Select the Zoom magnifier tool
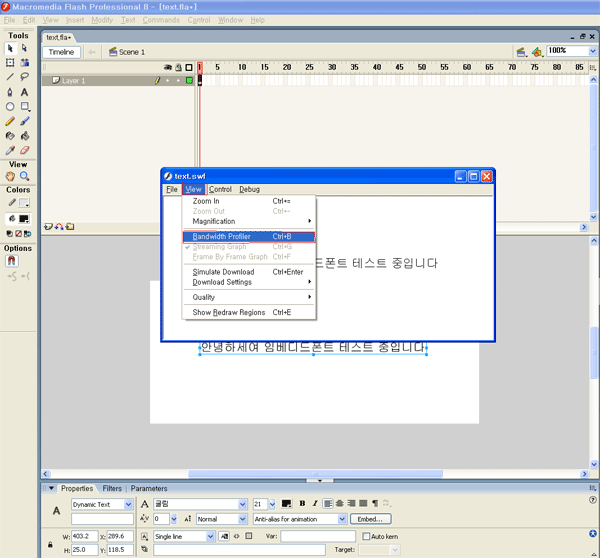The width and height of the screenshot is (600, 558). click(25, 176)
